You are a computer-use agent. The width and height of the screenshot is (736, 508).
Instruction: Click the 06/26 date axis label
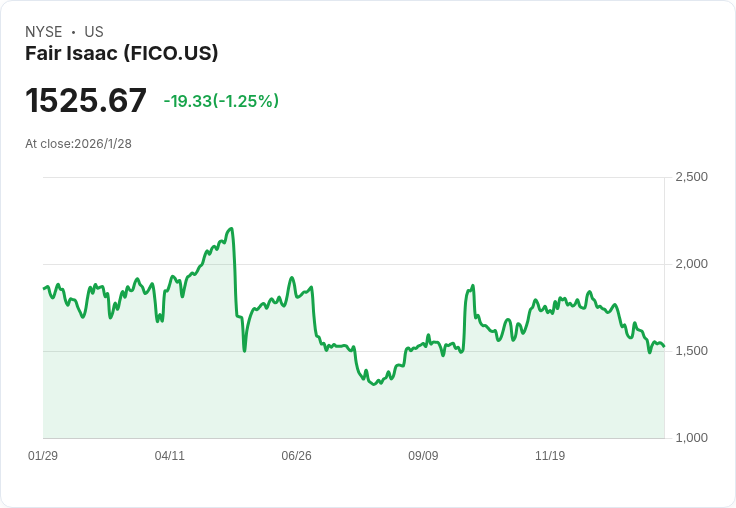click(x=297, y=456)
